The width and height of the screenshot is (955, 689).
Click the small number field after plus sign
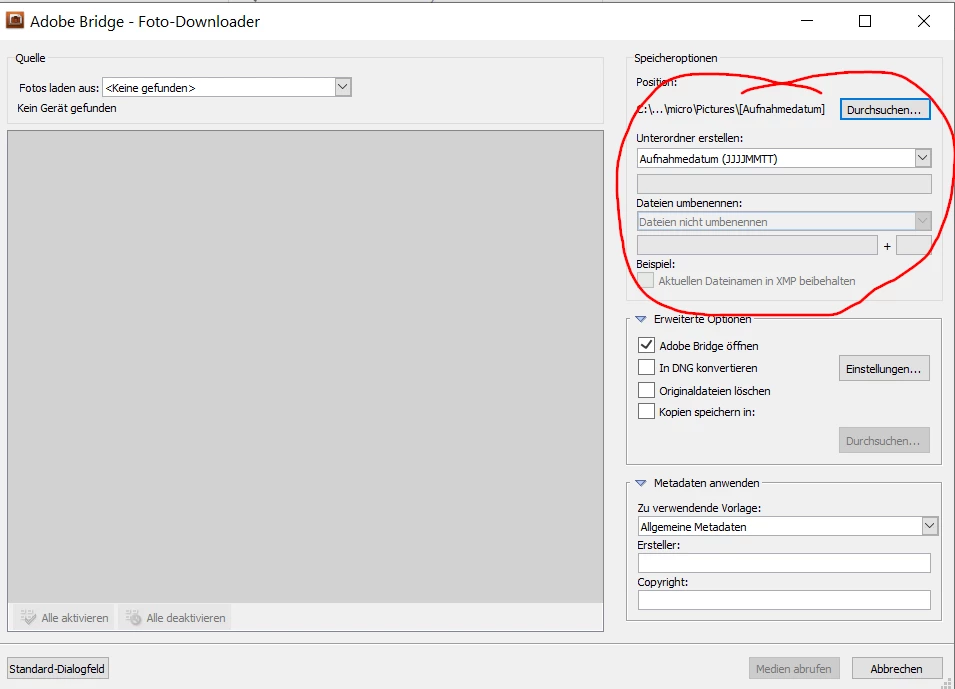click(914, 246)
